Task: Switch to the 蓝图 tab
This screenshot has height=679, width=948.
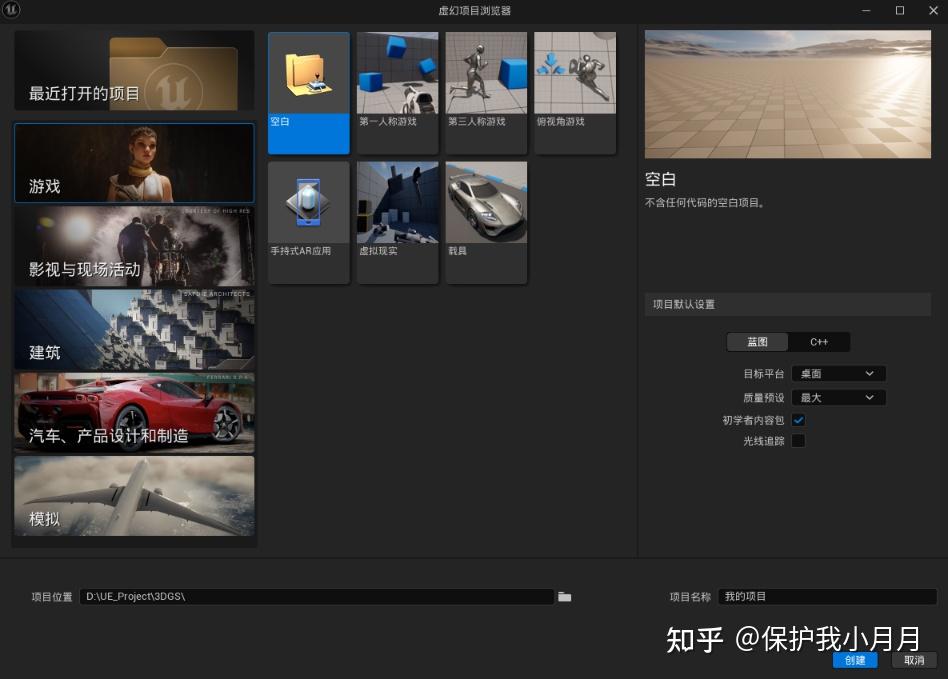Action: [756, 342]
